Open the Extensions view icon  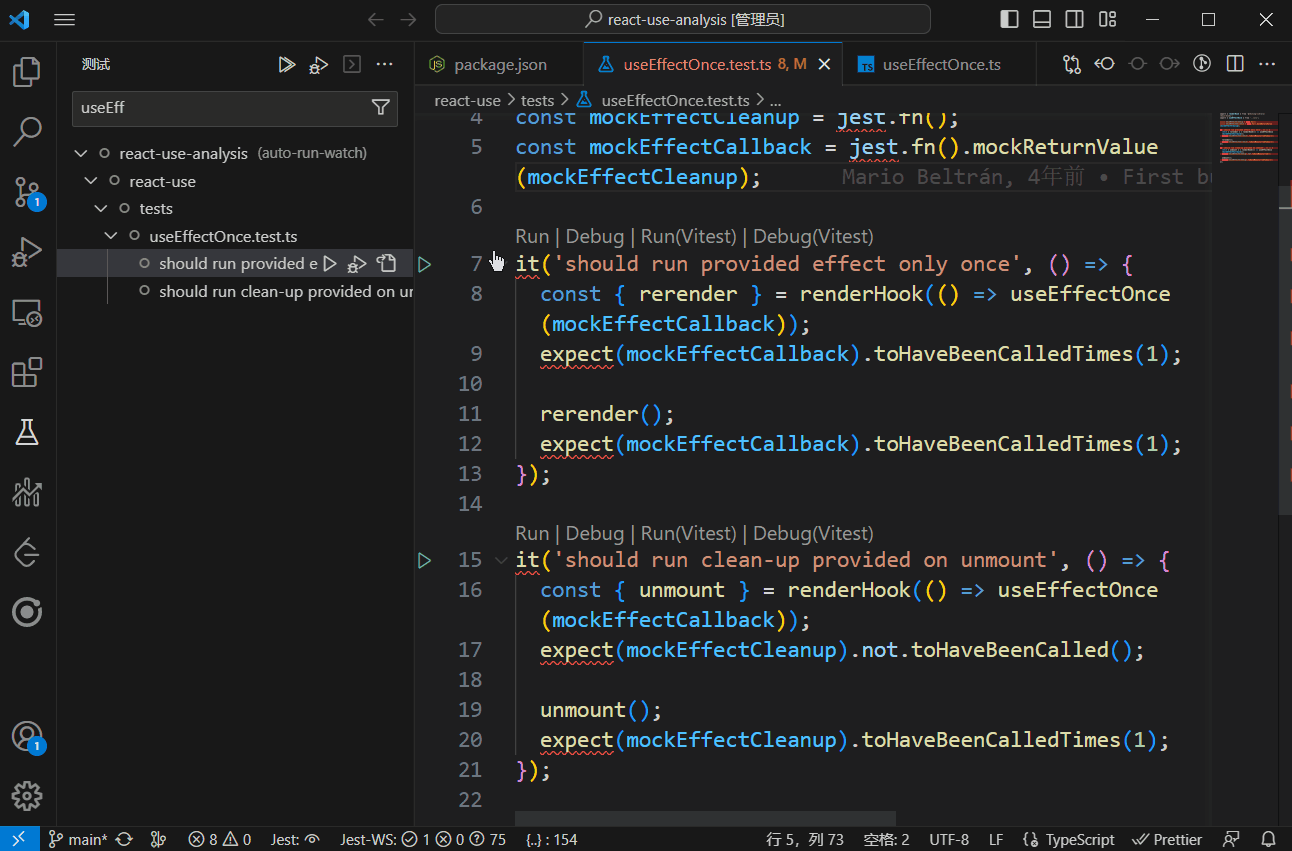tap(27, 373)
